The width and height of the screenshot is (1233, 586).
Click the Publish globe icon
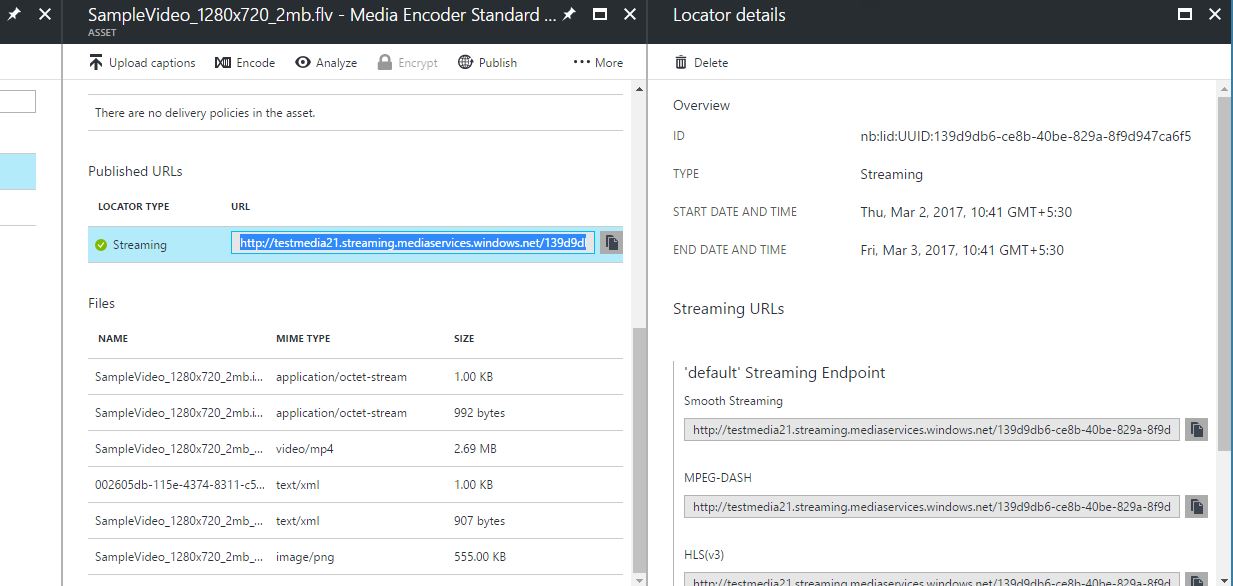[x=465, y=63]
